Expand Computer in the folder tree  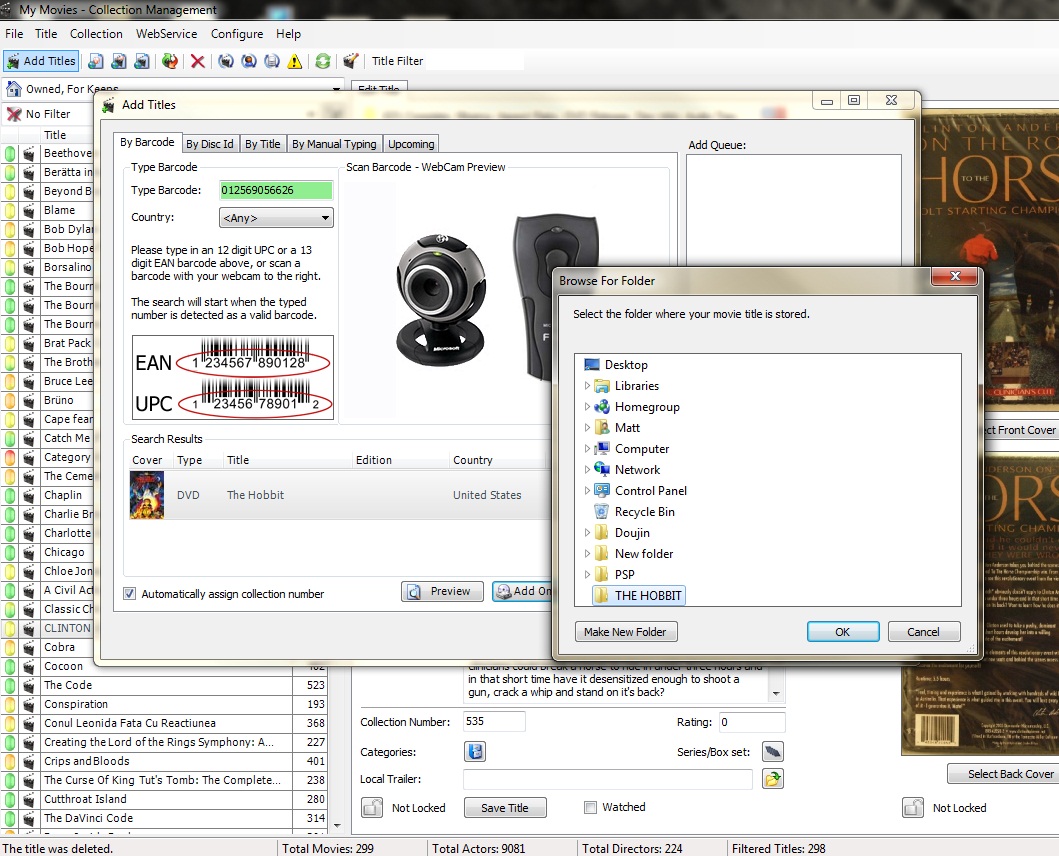587,448
